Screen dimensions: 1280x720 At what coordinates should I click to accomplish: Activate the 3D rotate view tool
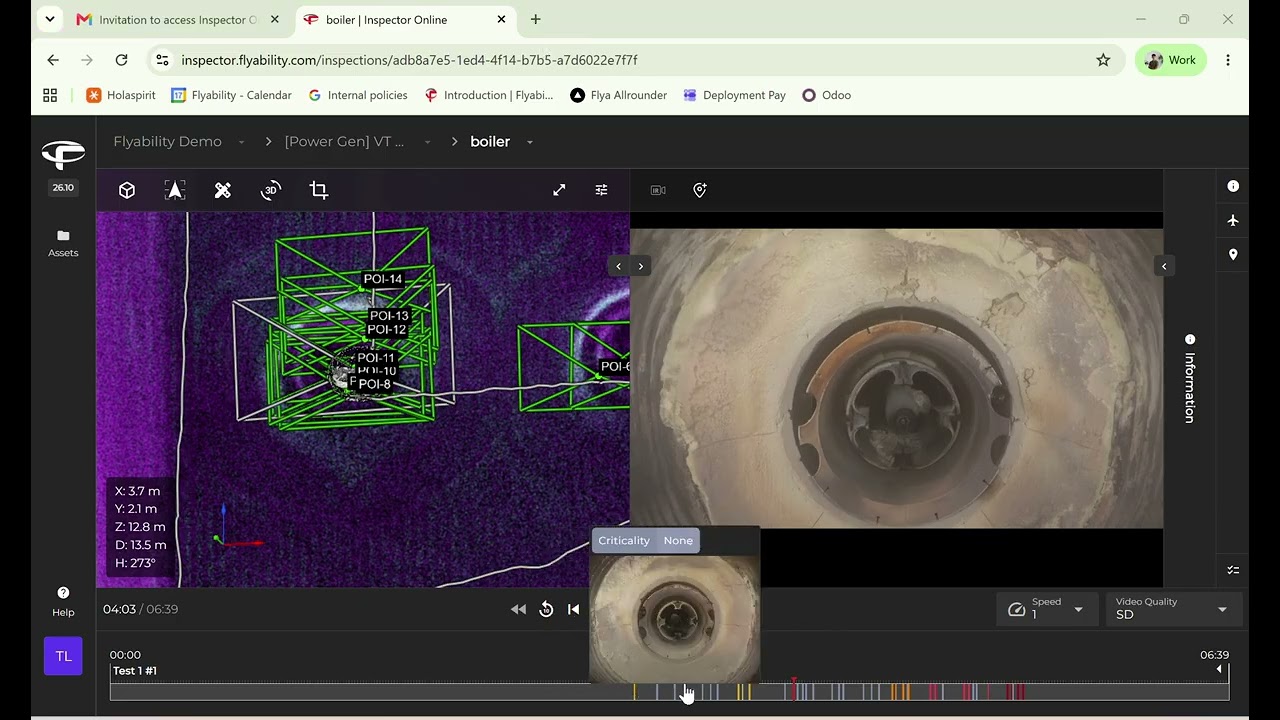point(271,190)
